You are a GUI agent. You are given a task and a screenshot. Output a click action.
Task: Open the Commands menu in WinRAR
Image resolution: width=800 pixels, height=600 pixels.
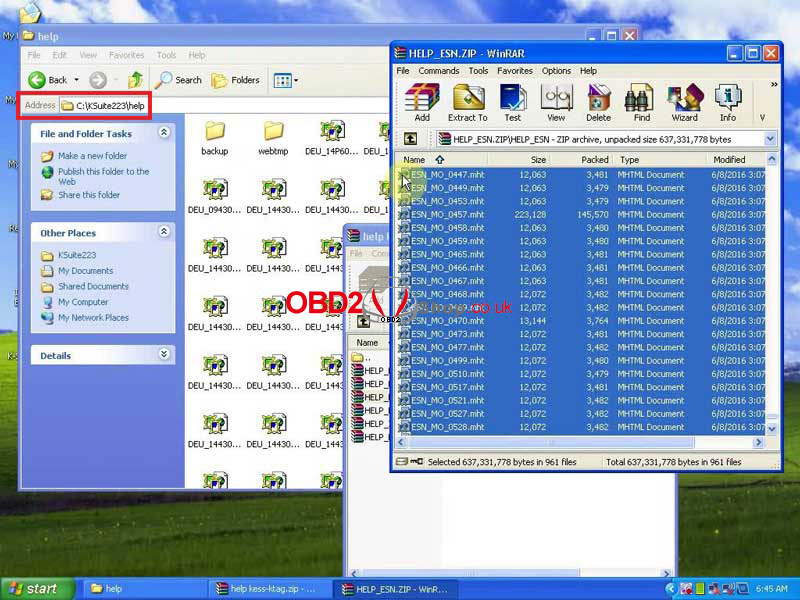point(439,71)
